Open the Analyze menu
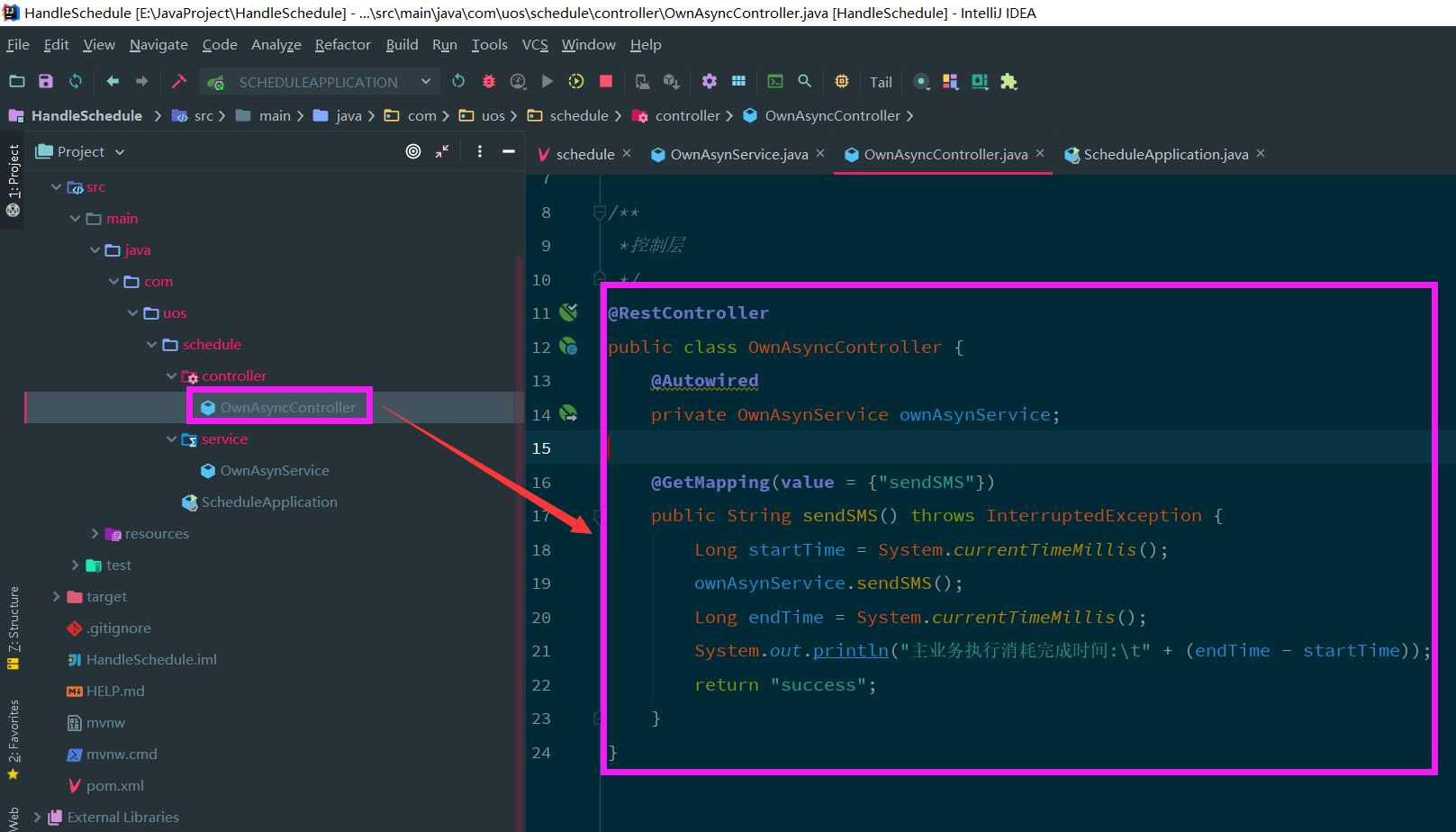The height and width of the screenshot is (832, 1456). [276, 44]
